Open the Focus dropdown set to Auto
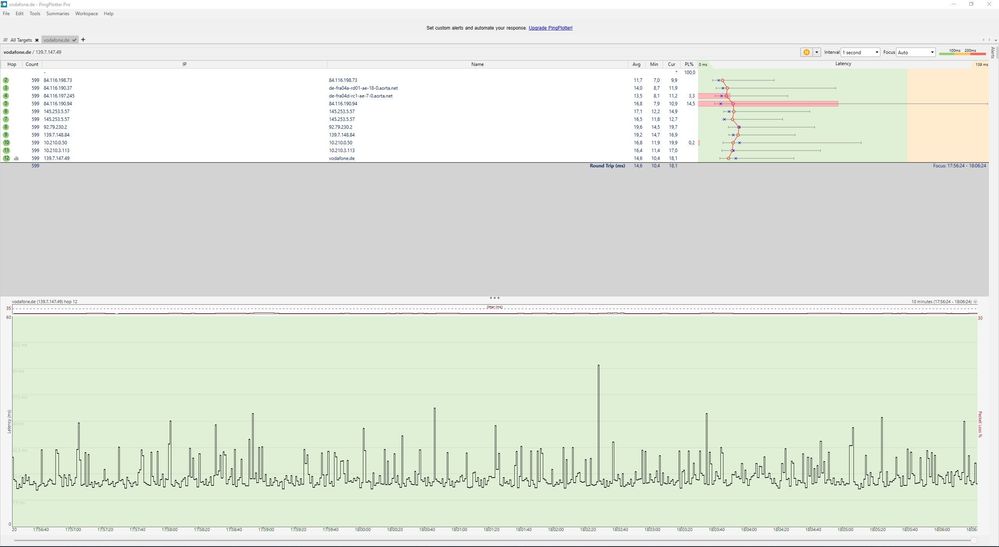Image resolution: width=999 pixels, height=547 pixels. 915,52
